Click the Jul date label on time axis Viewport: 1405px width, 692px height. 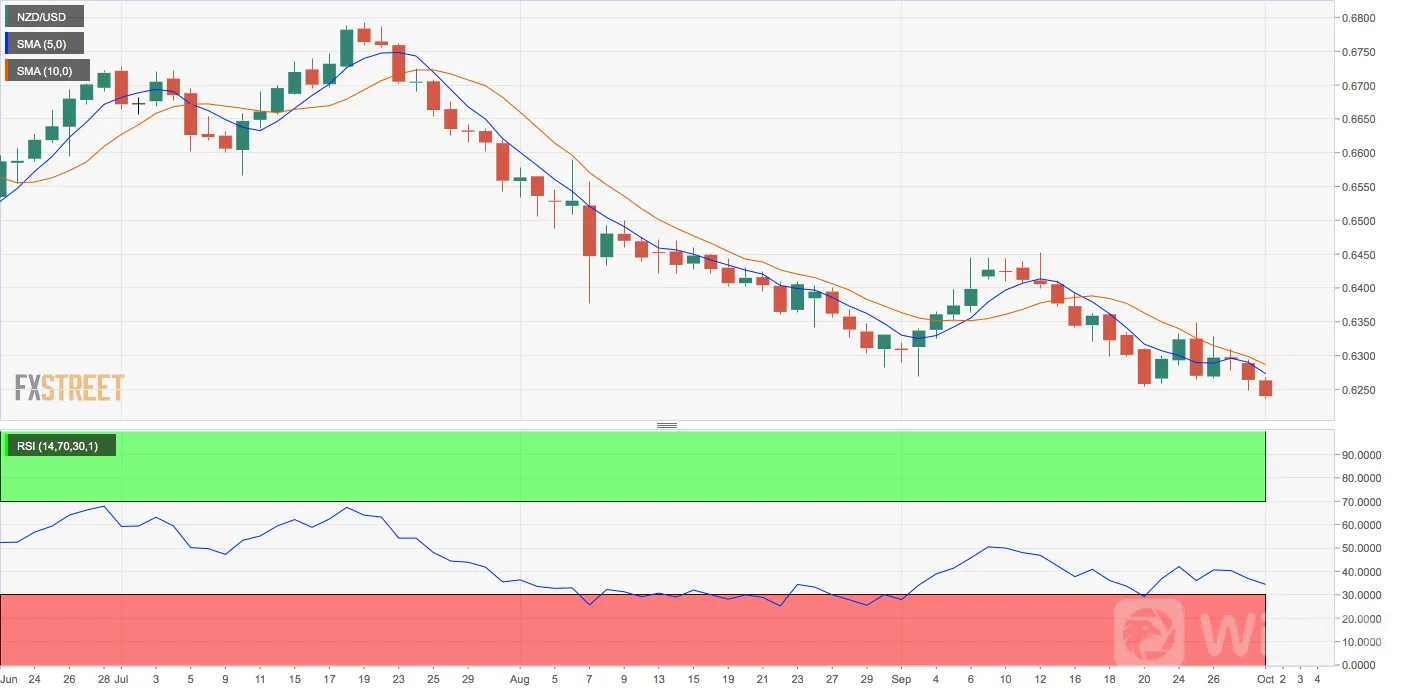122,677
